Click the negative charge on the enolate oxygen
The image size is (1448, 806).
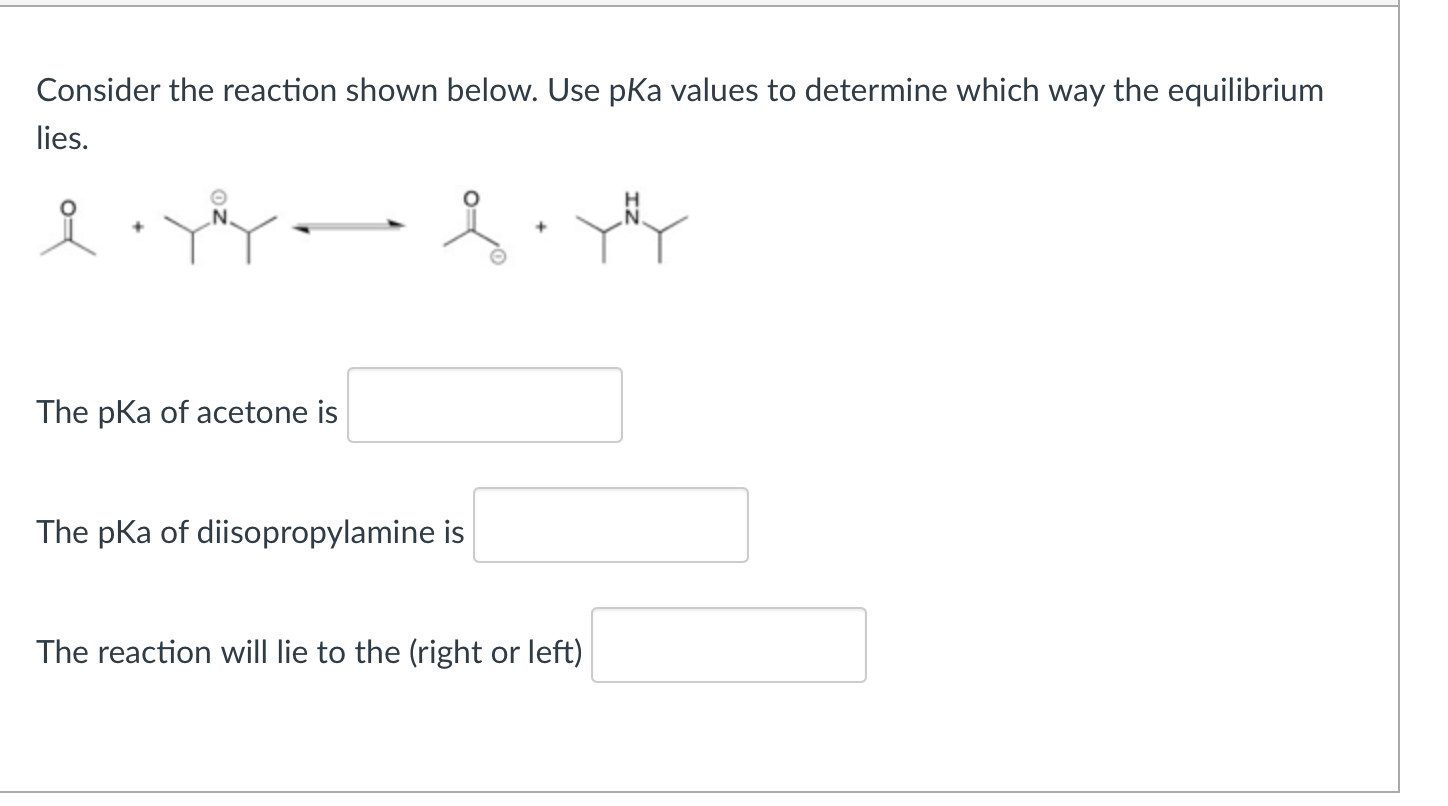point(497,257)
